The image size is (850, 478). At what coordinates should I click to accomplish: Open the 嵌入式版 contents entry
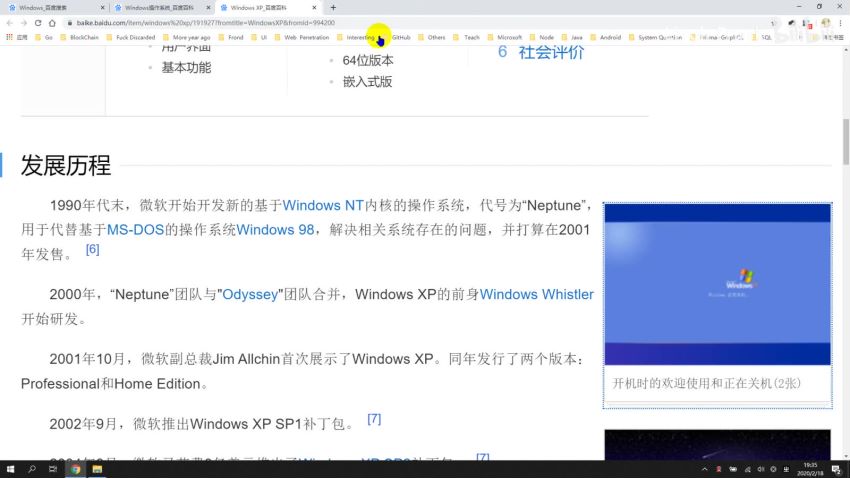coord(368,82)
